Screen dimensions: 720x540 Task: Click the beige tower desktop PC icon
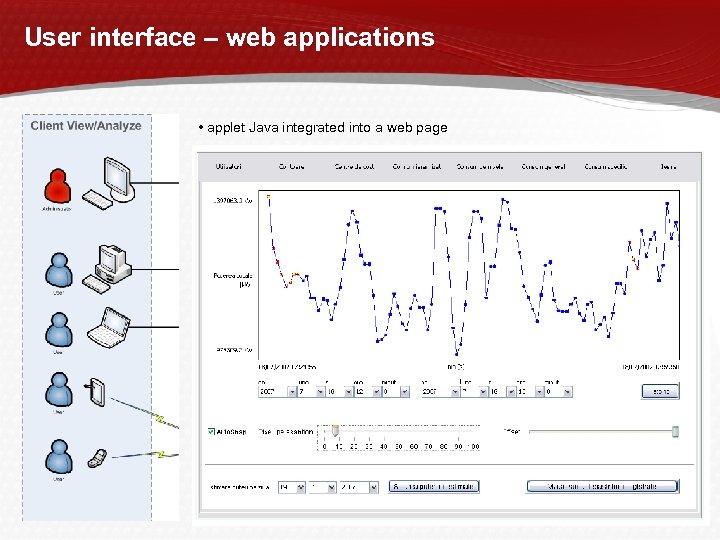click(x=107, y=269)
